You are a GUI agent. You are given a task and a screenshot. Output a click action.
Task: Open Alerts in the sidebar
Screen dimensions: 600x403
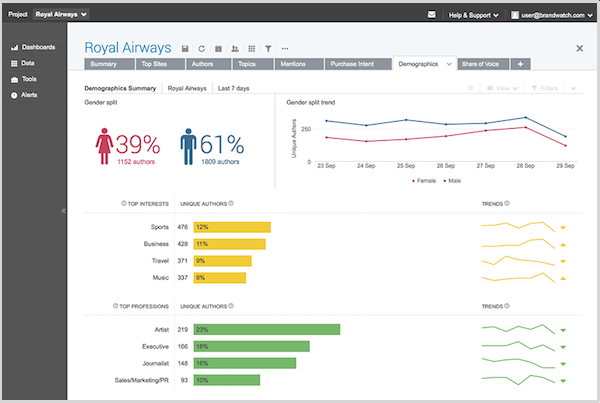click(x=24, y=95)
